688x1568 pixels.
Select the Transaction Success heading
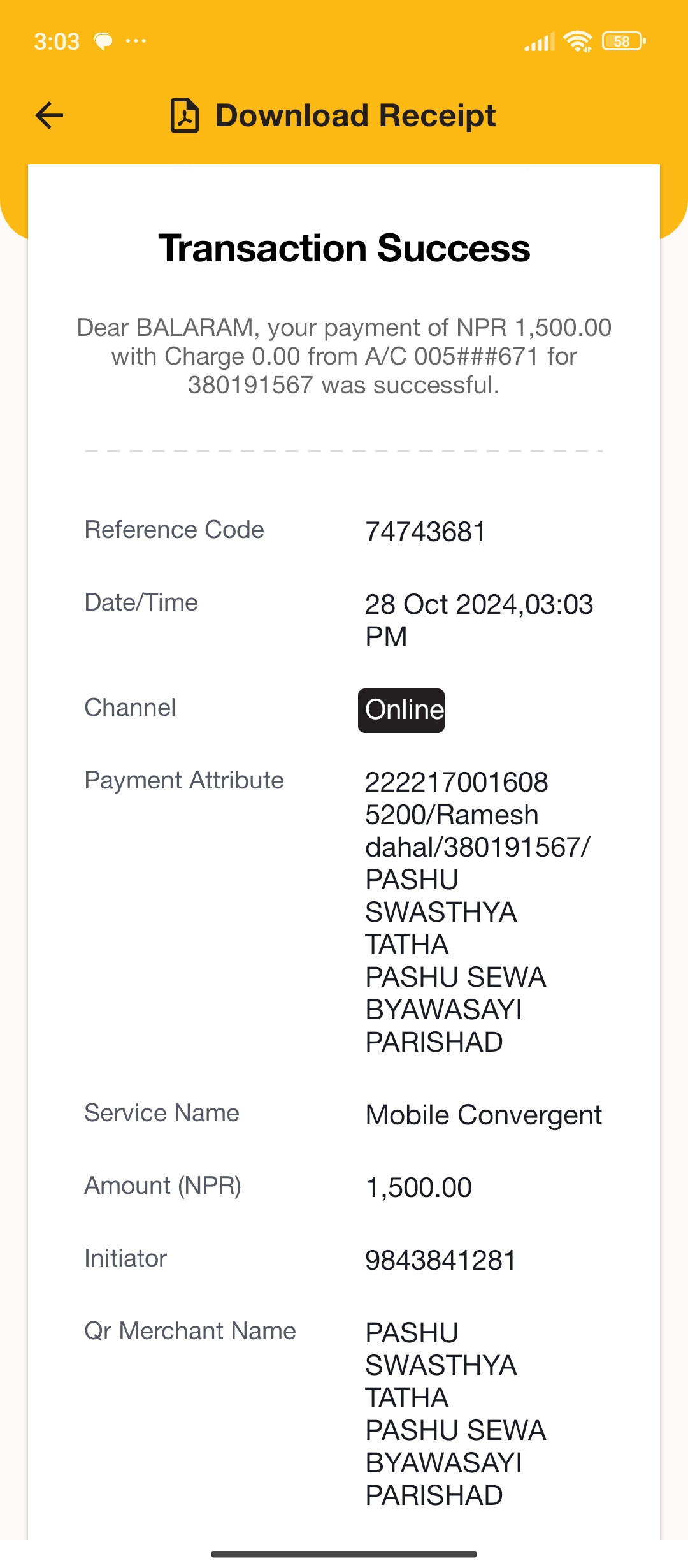(x=344, y=248)
